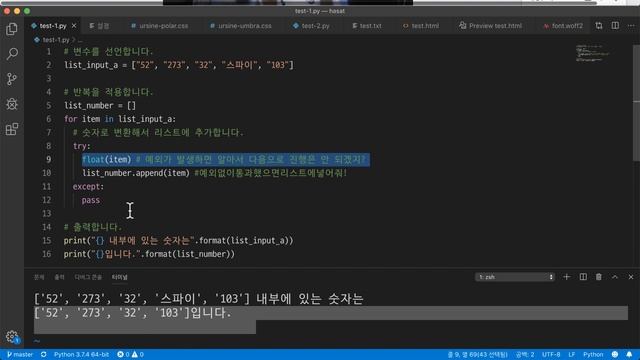Open the settings tab next to test-1.py
The width and height of the screenshot is (640, 360).
click(99, 26)
